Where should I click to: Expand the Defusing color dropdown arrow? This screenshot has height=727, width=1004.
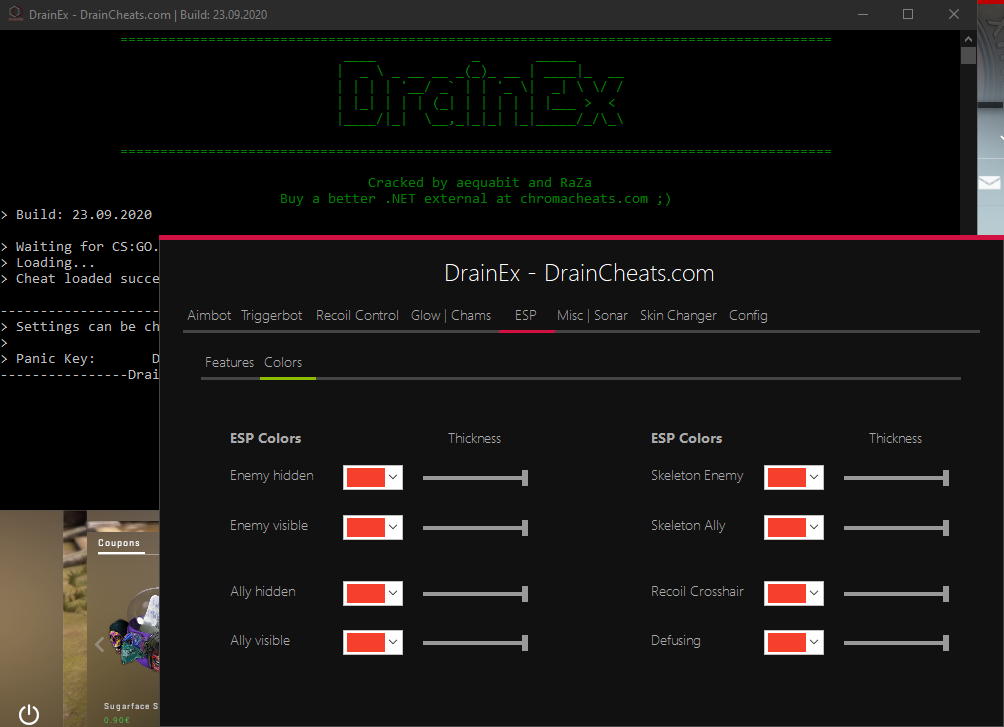[814, 642]
